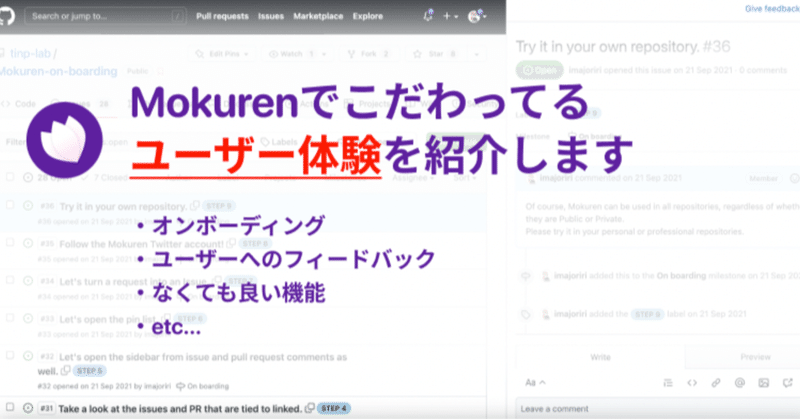Insert code using the <> toolbar icon
The image size is (800, 419).
click(x=692, y=383)
